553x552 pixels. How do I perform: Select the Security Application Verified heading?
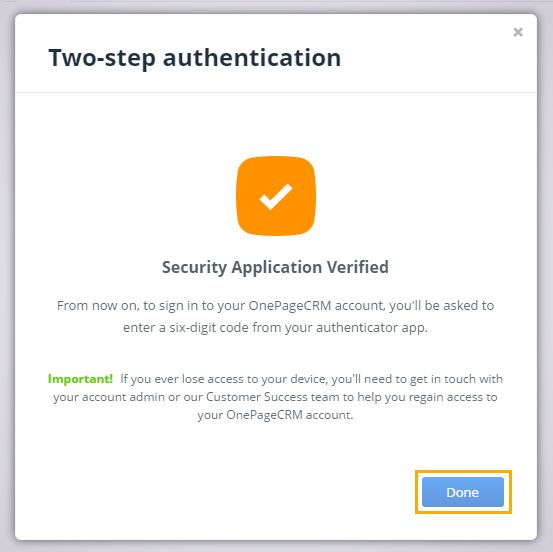point(275,267)
